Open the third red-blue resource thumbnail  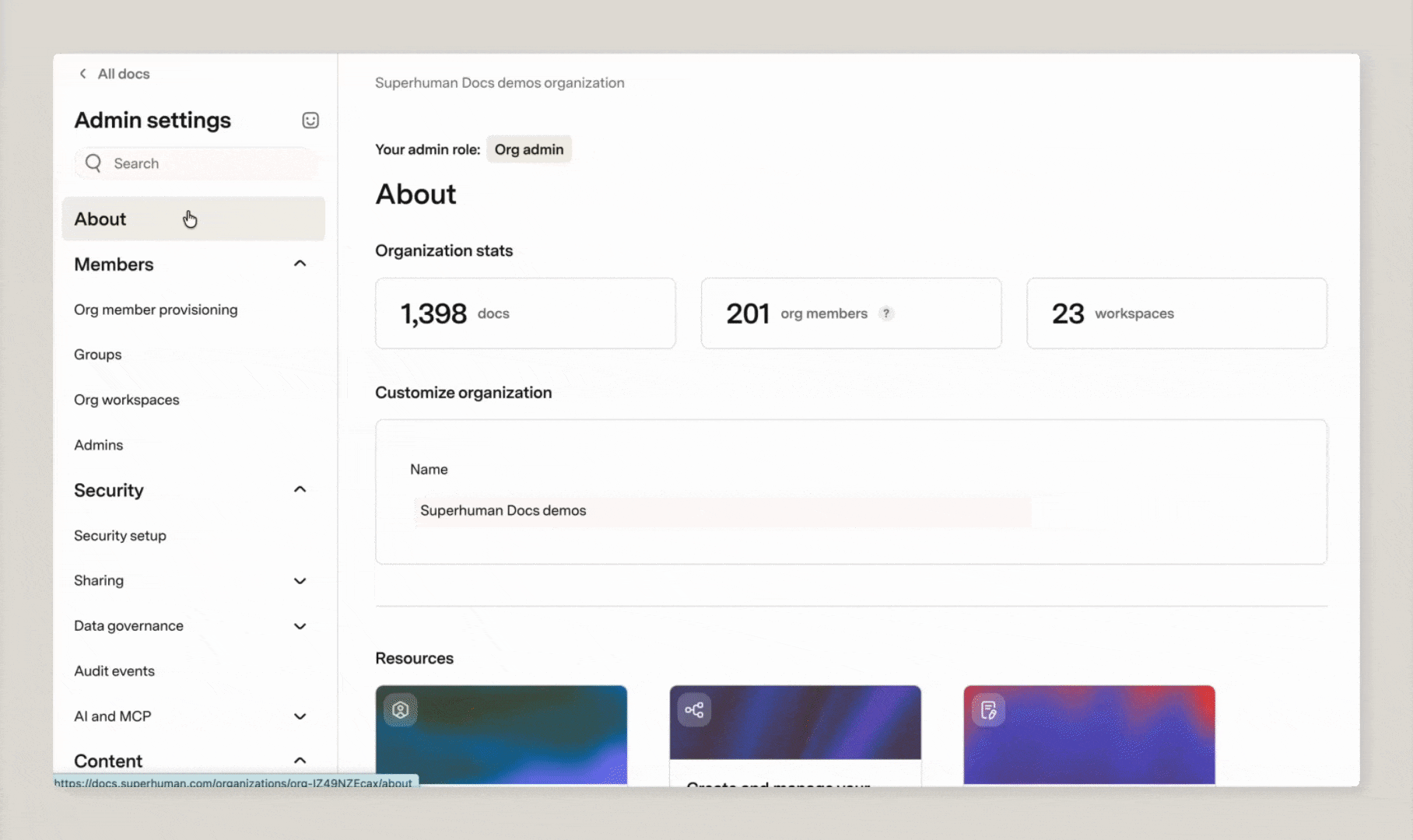point(1089,735)
